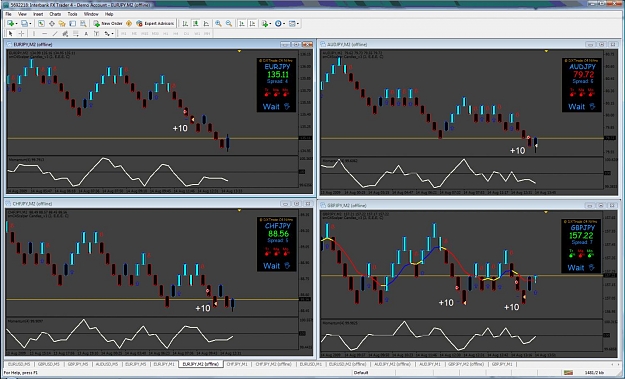Click the Wait label in EURJPY panel
The image size is (625, 379).
click(271, 106)
